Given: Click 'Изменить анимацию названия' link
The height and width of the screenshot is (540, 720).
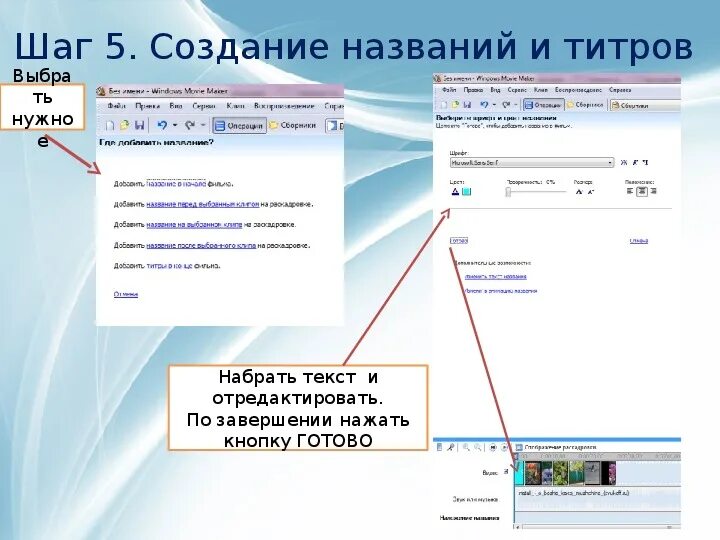Looking at the screenshot, I should (500, 291).
